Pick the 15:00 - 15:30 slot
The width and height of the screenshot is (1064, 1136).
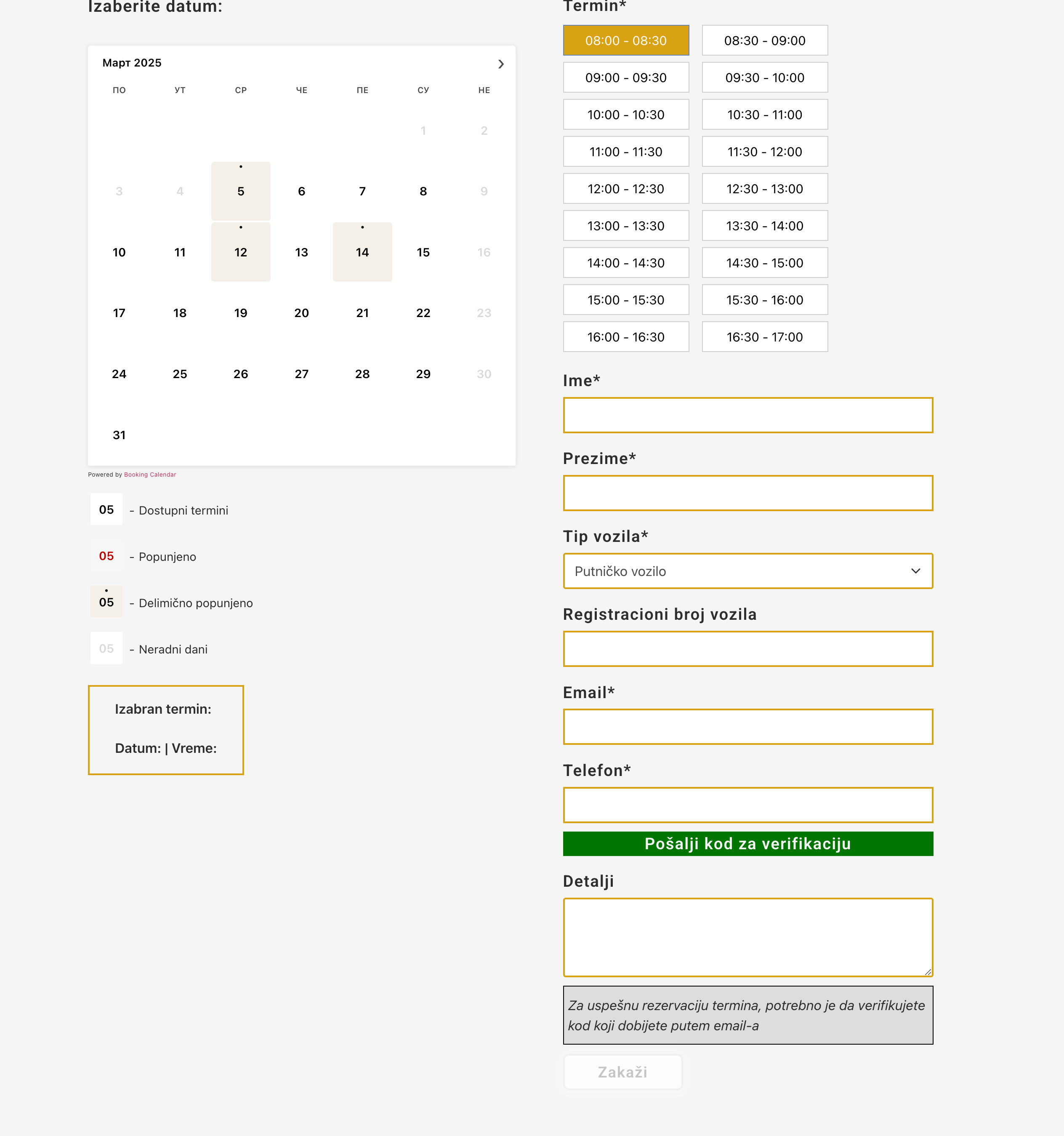626,300
